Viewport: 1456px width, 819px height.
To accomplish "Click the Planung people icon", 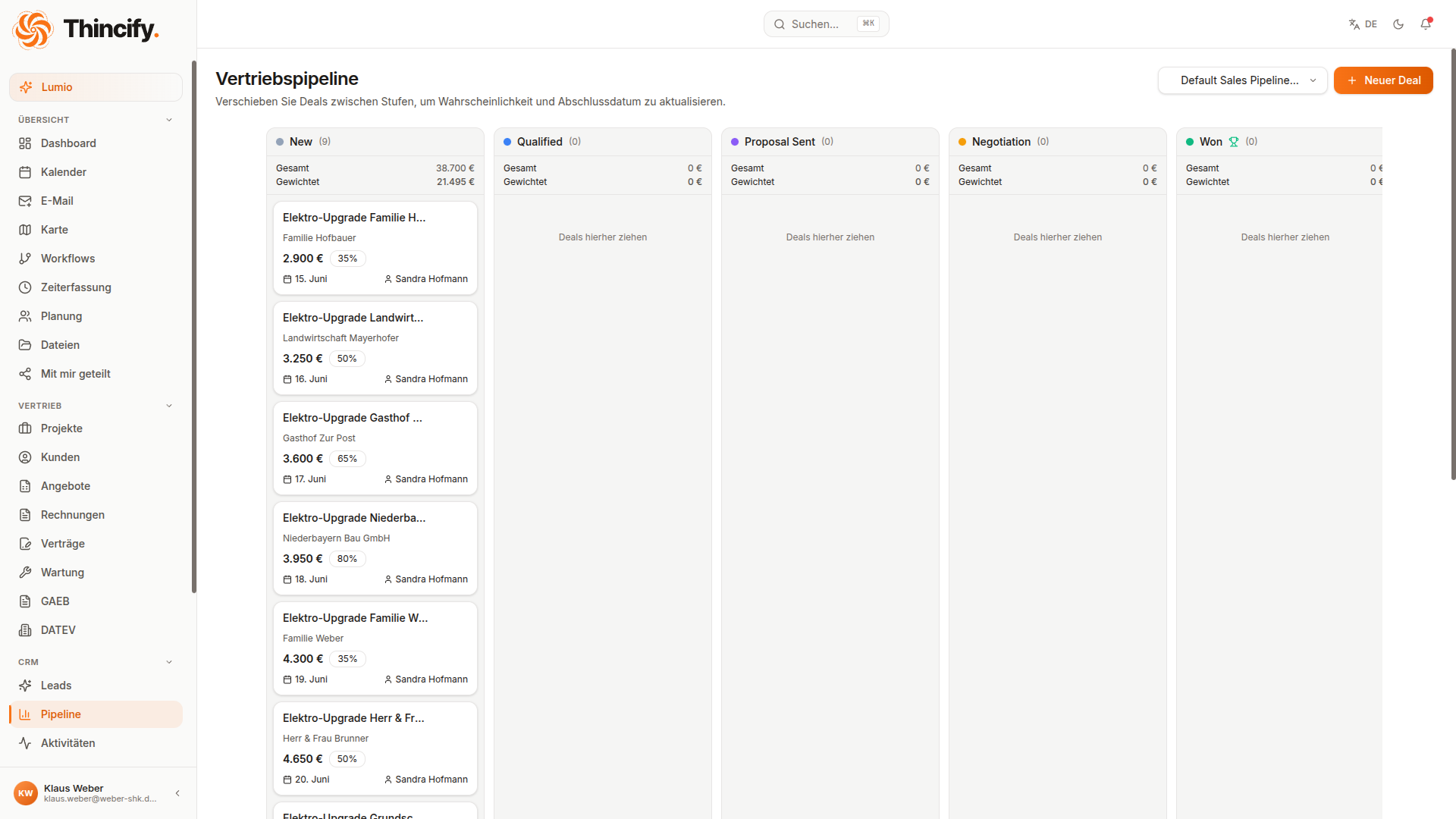I will 25,316.
